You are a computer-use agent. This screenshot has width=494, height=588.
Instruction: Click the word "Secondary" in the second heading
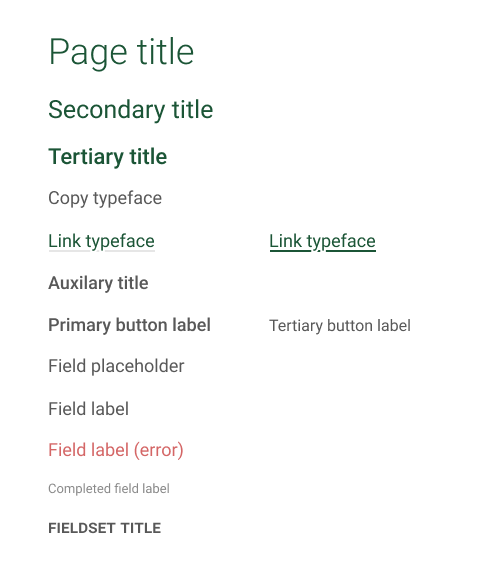coord(107,110)
